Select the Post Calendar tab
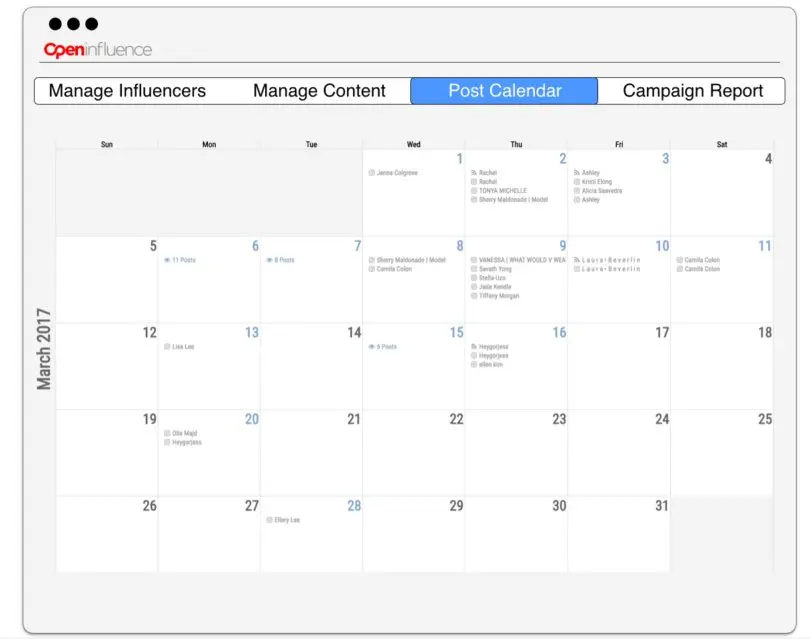The width and height of the screenshot is (810, 639). (x=504, y=91)
